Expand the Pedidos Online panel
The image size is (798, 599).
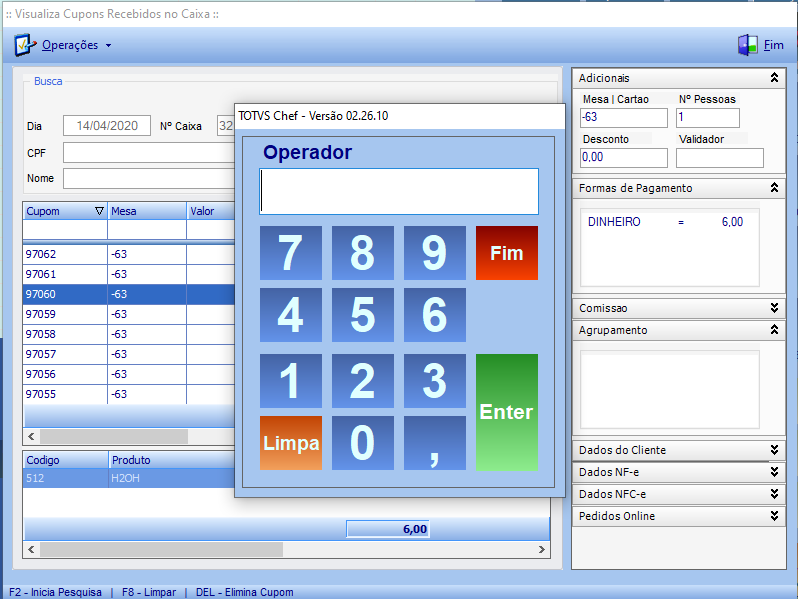coord(774,516)
